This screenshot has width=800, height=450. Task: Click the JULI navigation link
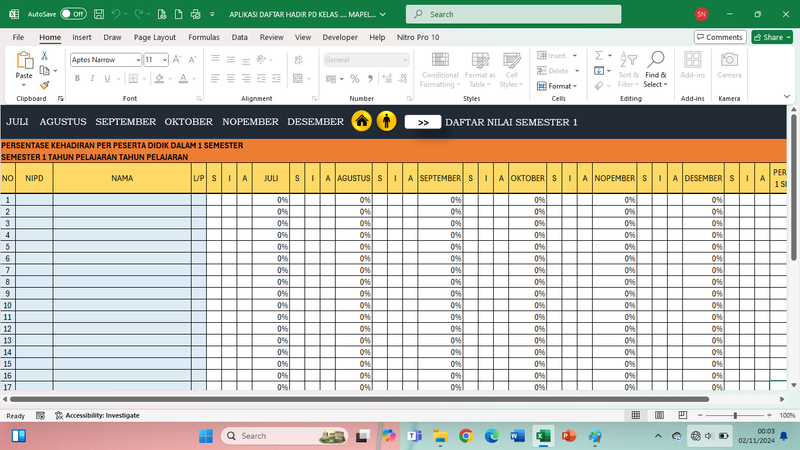[17, 122]
